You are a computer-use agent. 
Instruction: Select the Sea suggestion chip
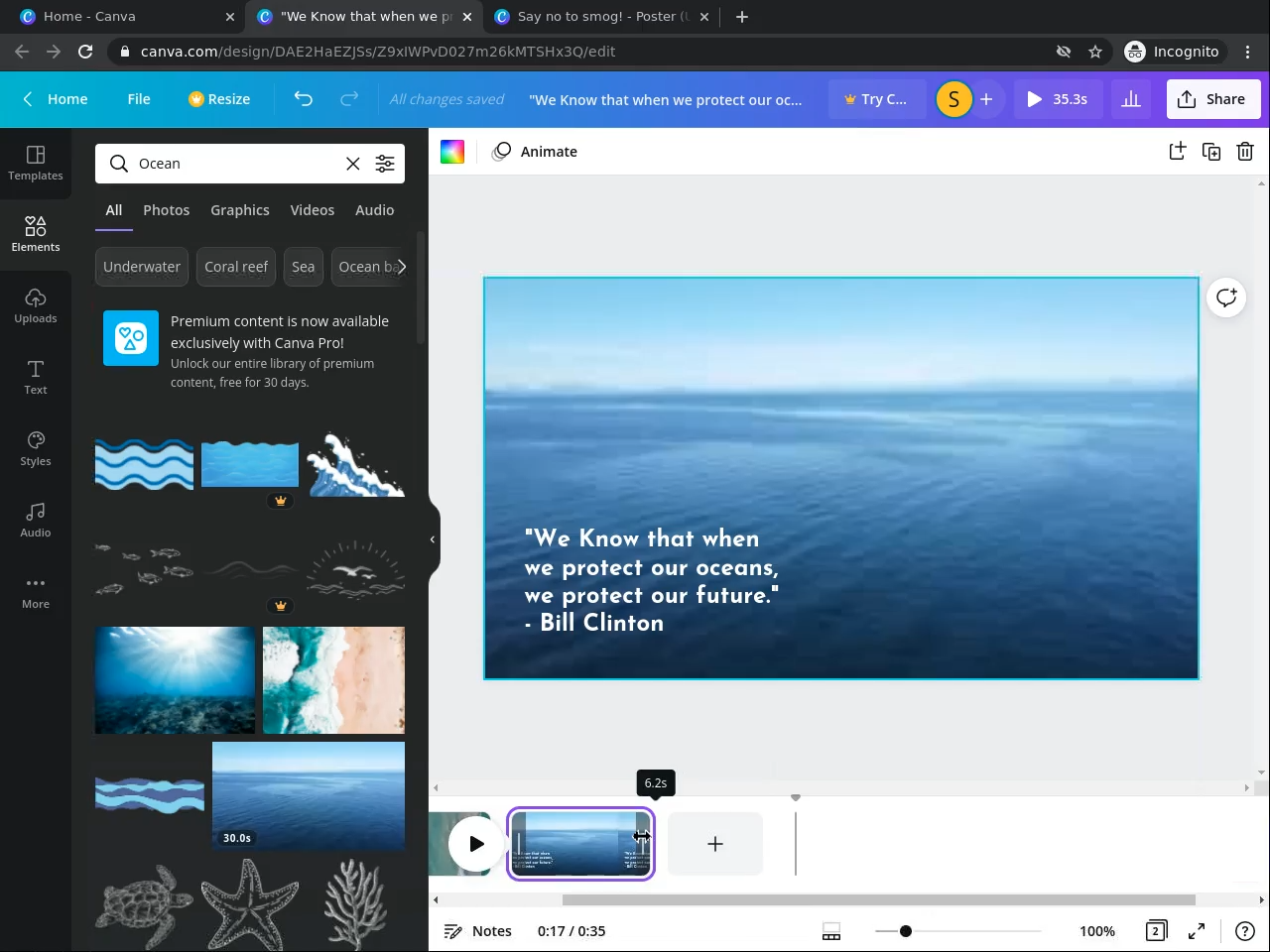[x=304, y=267]
